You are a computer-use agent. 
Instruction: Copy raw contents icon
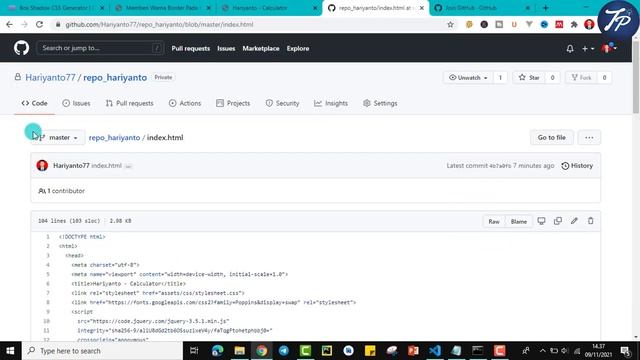(x=558, y=221)
